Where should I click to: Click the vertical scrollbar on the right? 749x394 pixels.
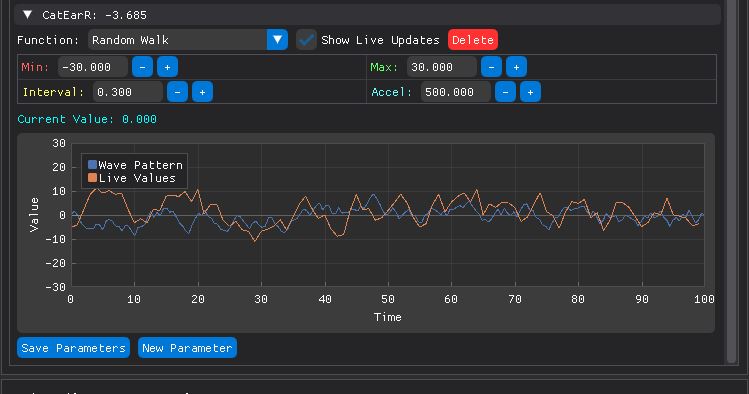(732, 181)
